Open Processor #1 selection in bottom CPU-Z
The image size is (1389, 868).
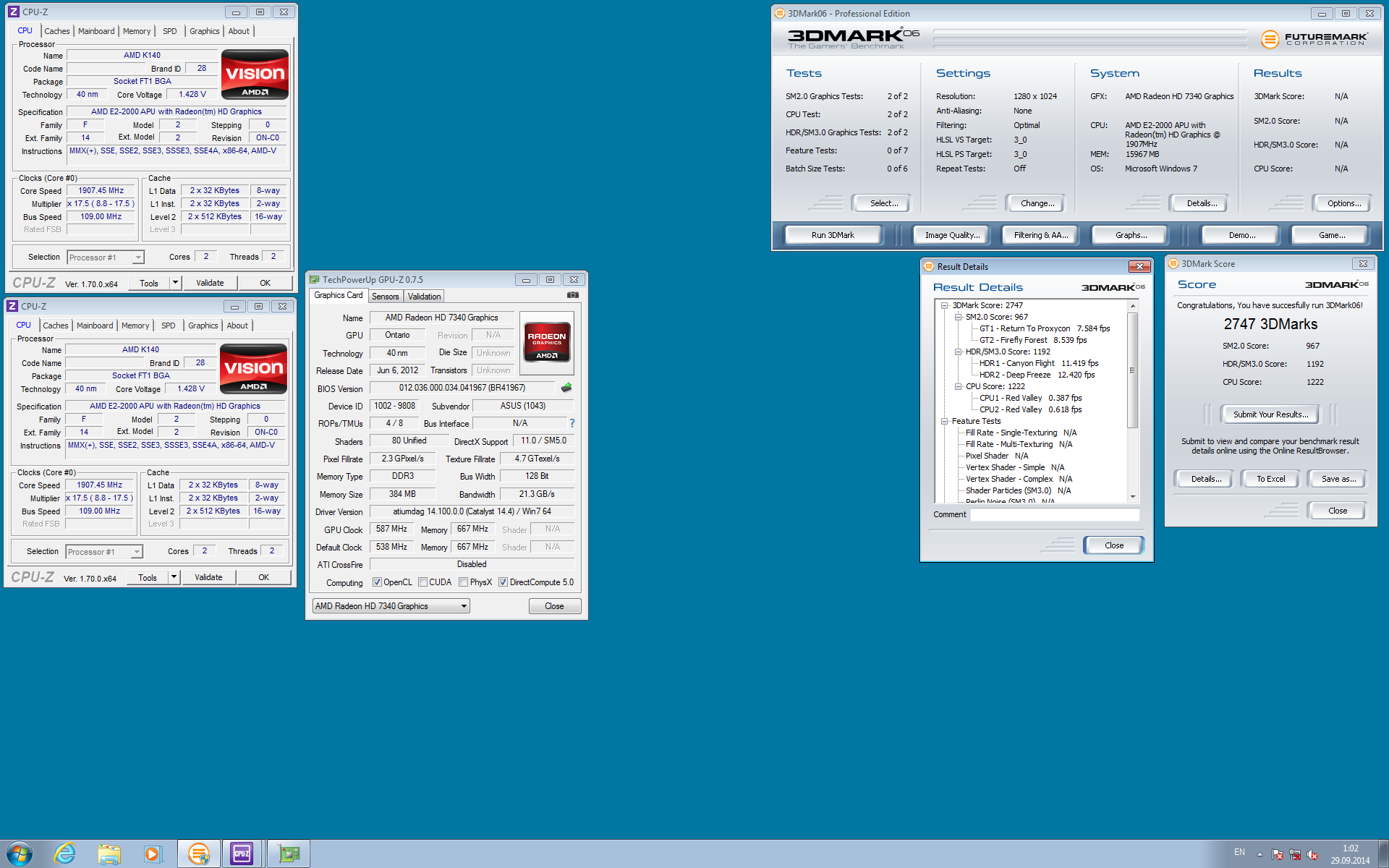(104, 552)
